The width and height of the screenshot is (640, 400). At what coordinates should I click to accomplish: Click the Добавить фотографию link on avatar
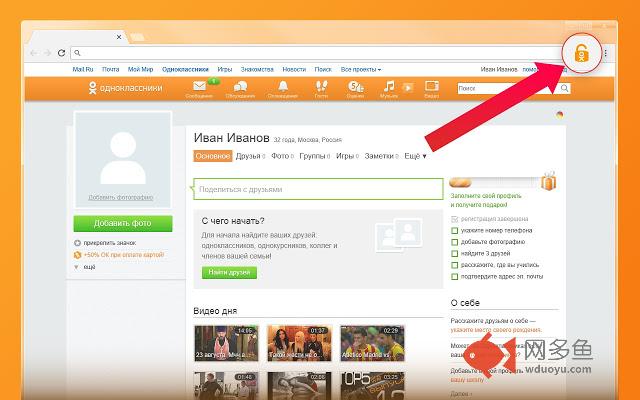pos(121,198)
